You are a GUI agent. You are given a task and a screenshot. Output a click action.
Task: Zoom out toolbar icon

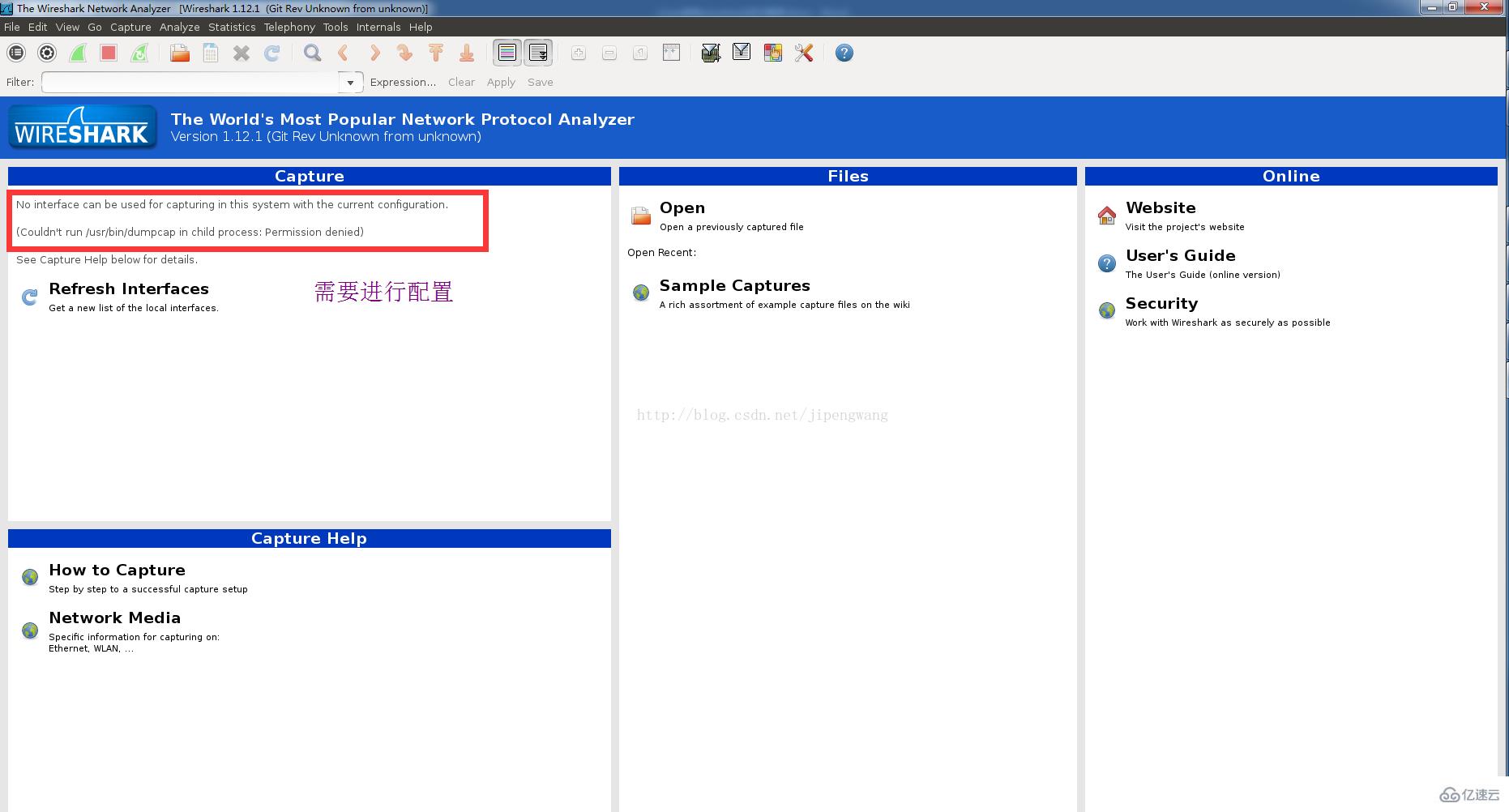point(609,53)
